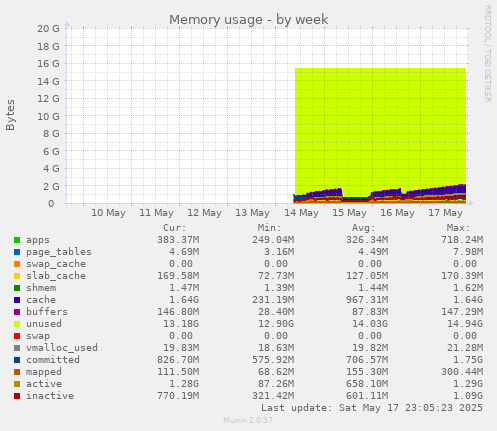
Task: Click the dark green shmem legend swatch
Action: [x=17, y=288]
